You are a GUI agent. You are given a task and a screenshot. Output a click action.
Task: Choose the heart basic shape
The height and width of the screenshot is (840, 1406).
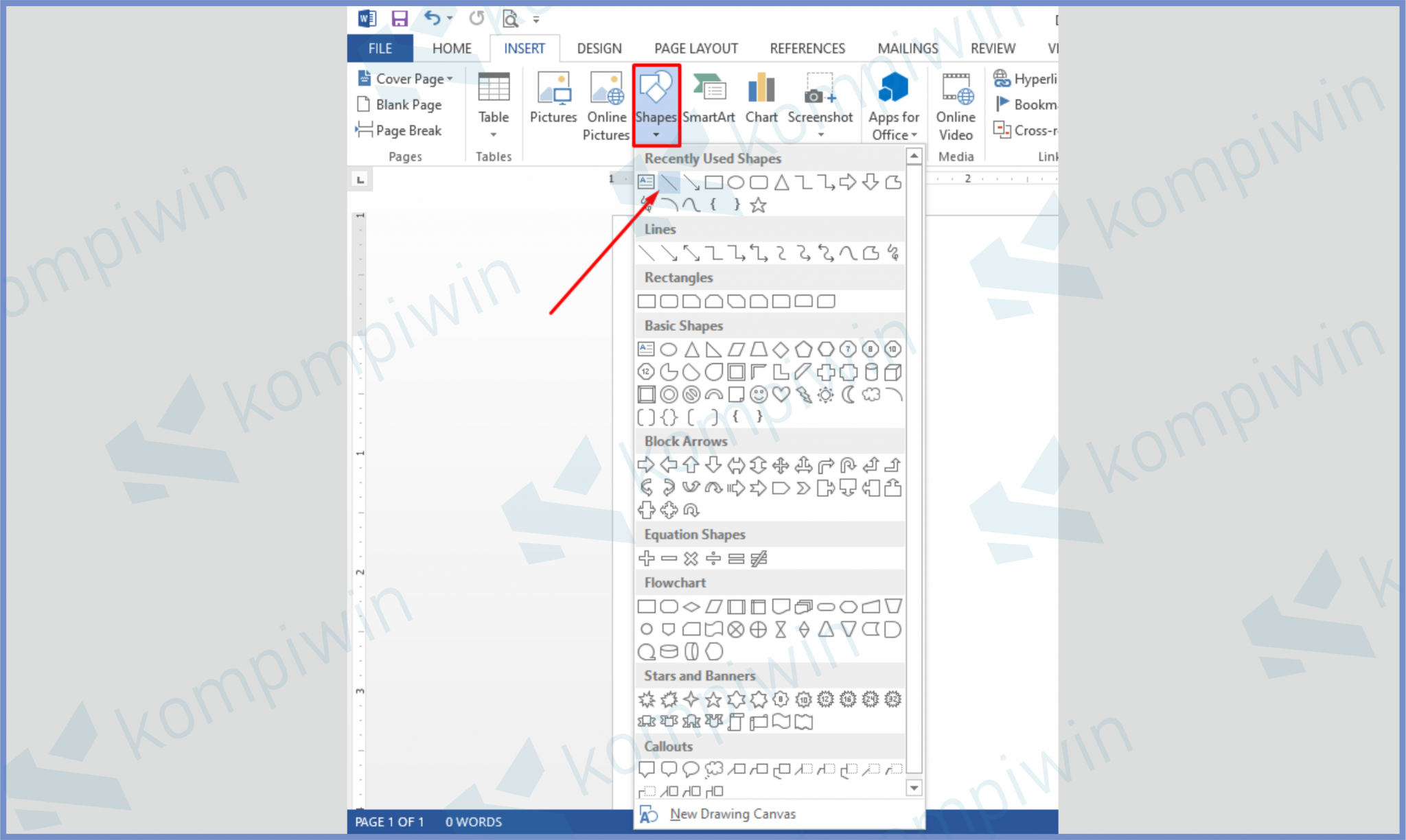(x=781, y=395)
